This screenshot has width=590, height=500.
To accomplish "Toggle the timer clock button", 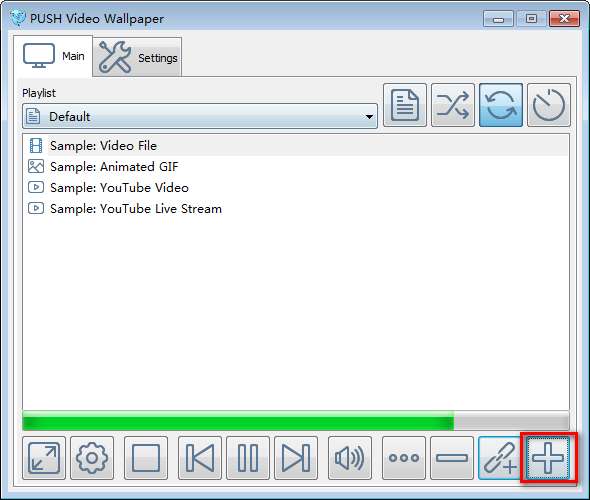I will tap(549, 105).
